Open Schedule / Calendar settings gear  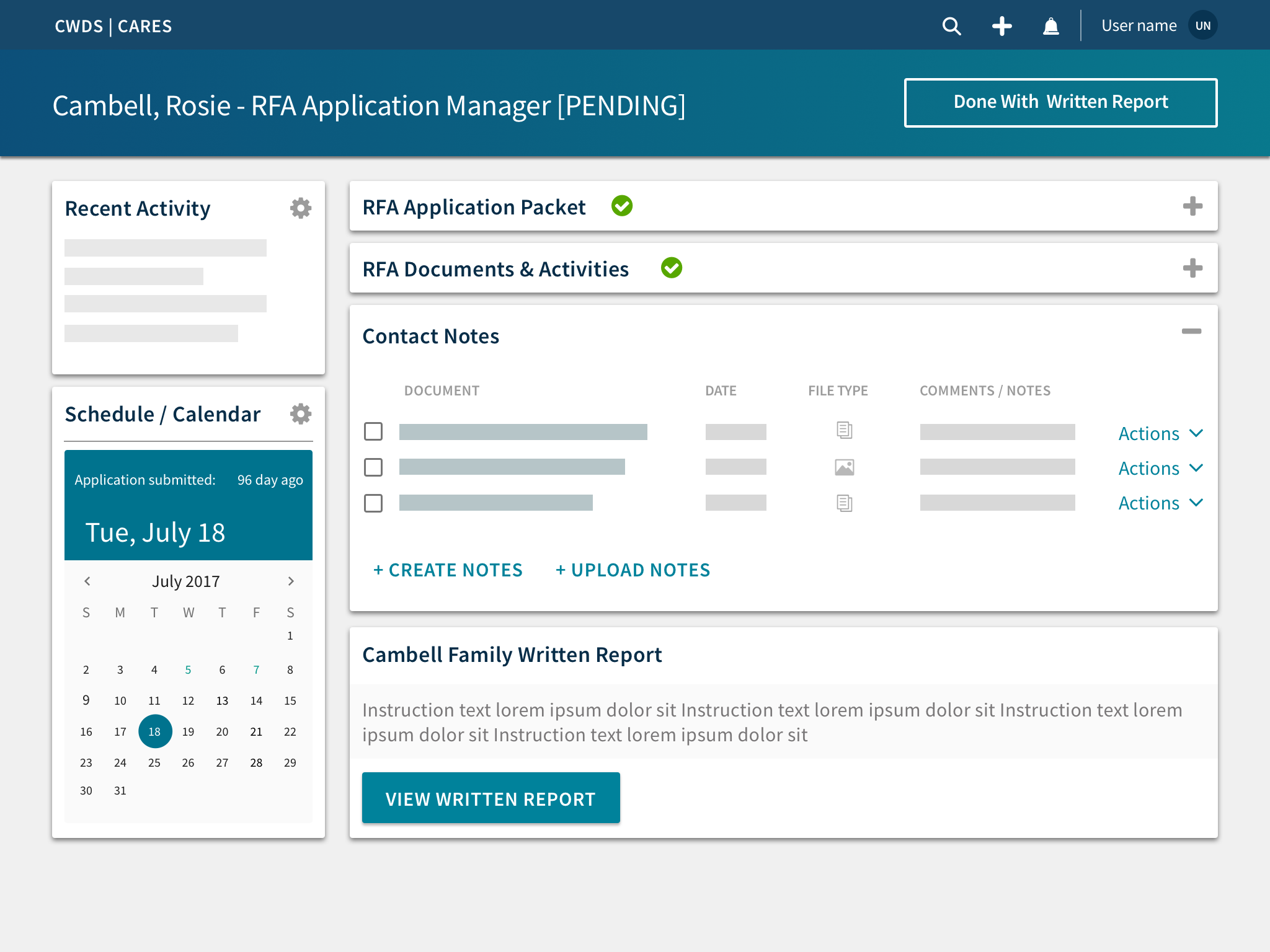301,414
